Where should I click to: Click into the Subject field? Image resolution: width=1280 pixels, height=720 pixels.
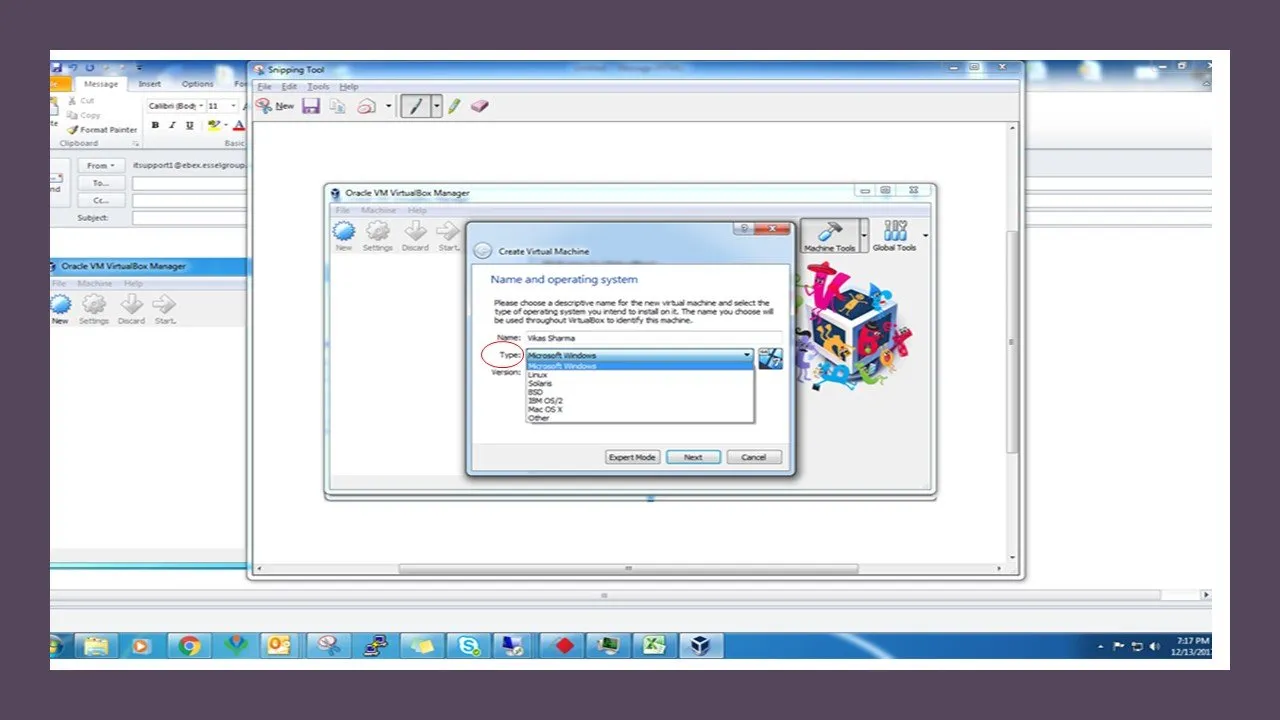[189, 217]
